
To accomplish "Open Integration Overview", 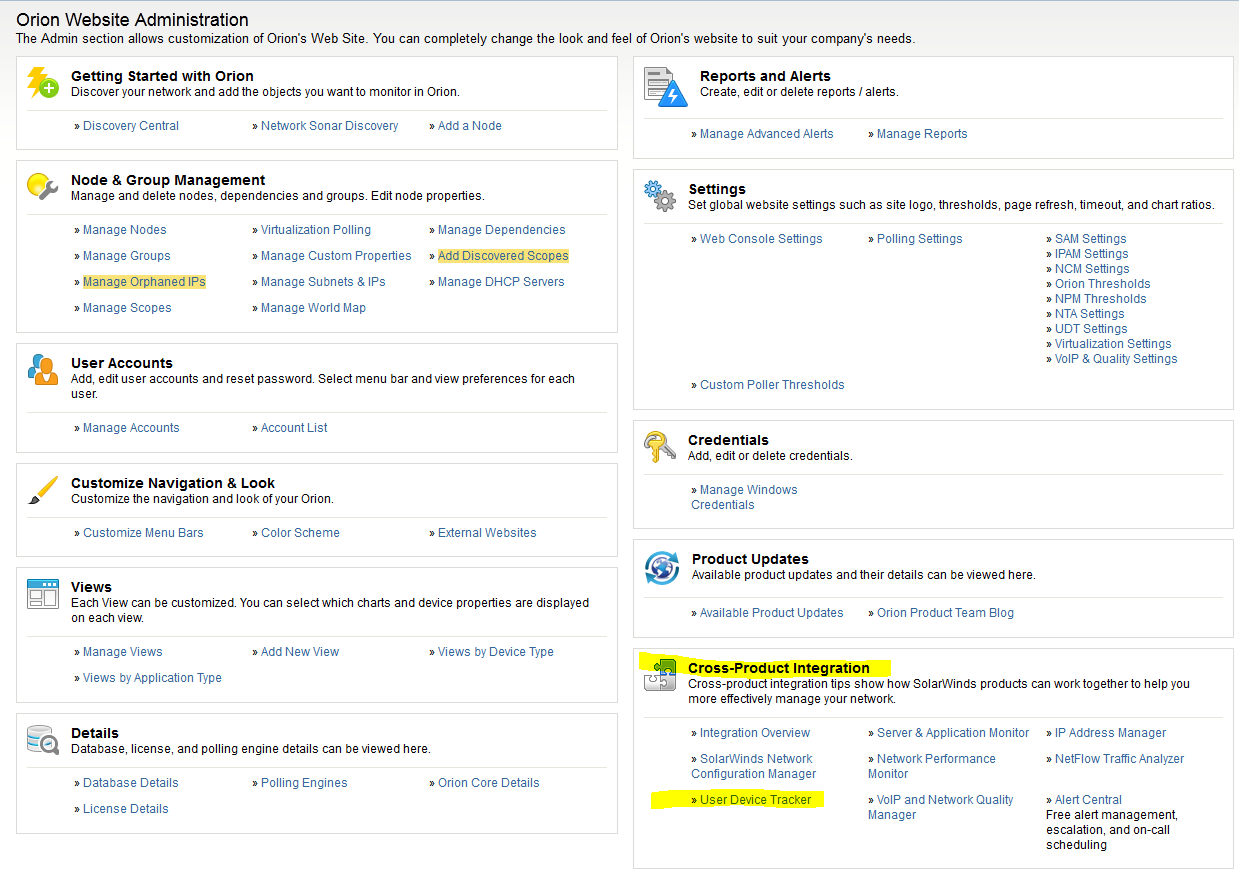I will click(755, 733).
